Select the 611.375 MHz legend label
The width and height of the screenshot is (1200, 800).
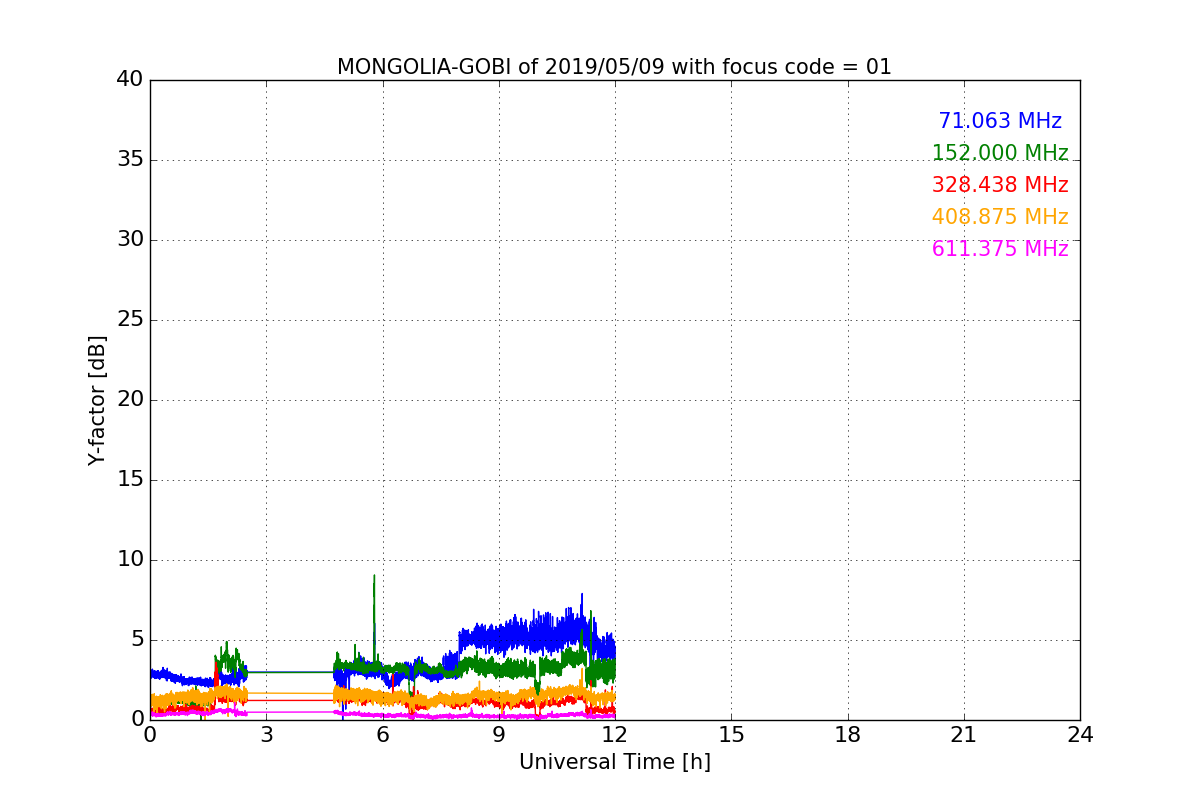coord(1000,249)
